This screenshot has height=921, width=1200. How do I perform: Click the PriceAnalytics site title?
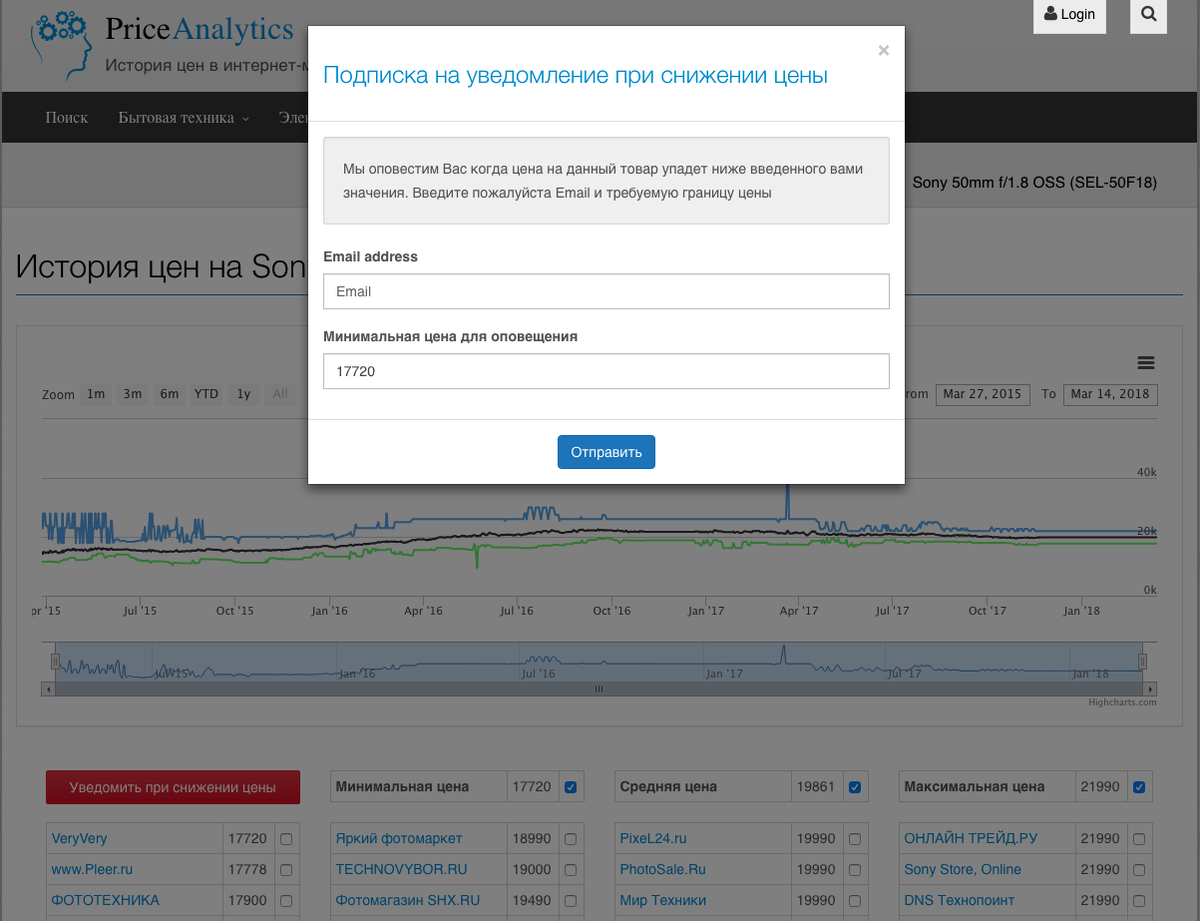199,30
